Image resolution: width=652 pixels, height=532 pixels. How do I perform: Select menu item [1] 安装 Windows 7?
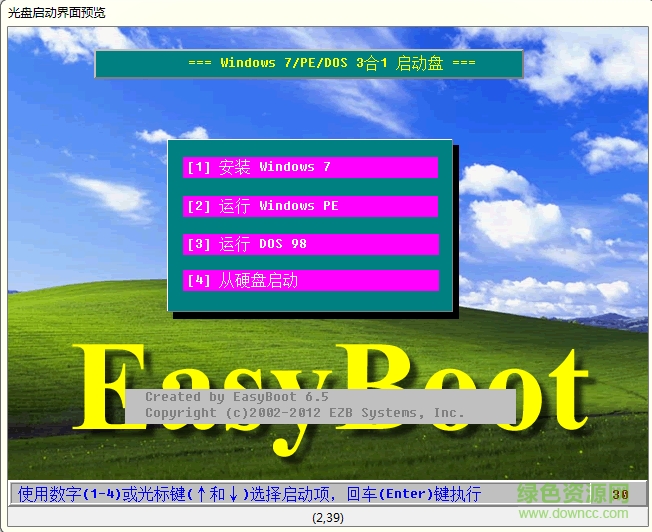310,167
